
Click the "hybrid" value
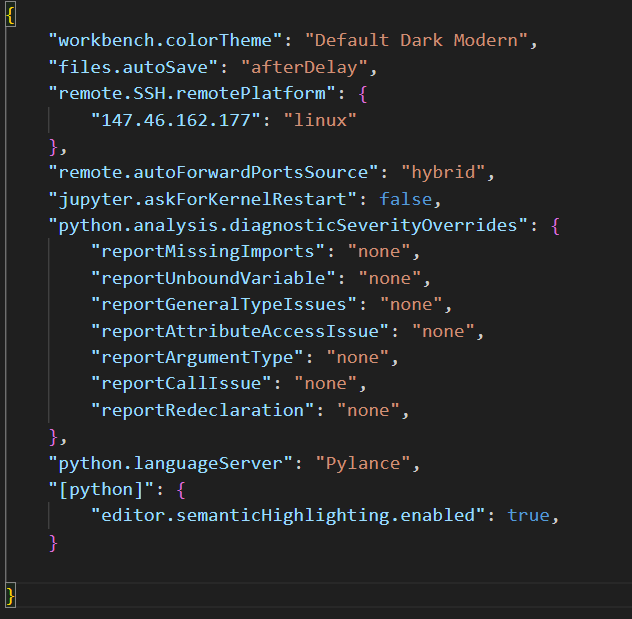[x=443, y=172]
